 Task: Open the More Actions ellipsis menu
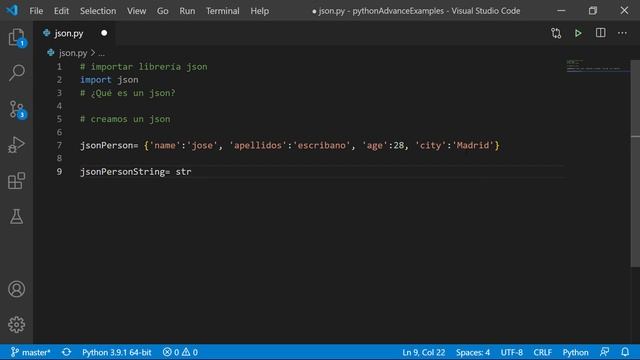[622, 33]
